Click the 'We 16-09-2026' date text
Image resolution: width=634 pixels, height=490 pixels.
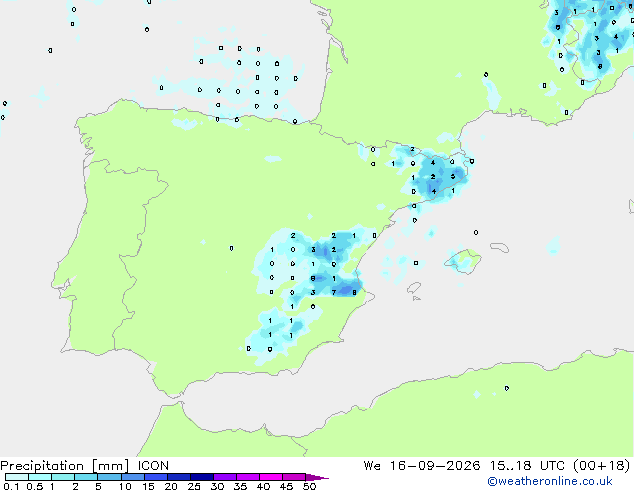[x=422, y=466]
